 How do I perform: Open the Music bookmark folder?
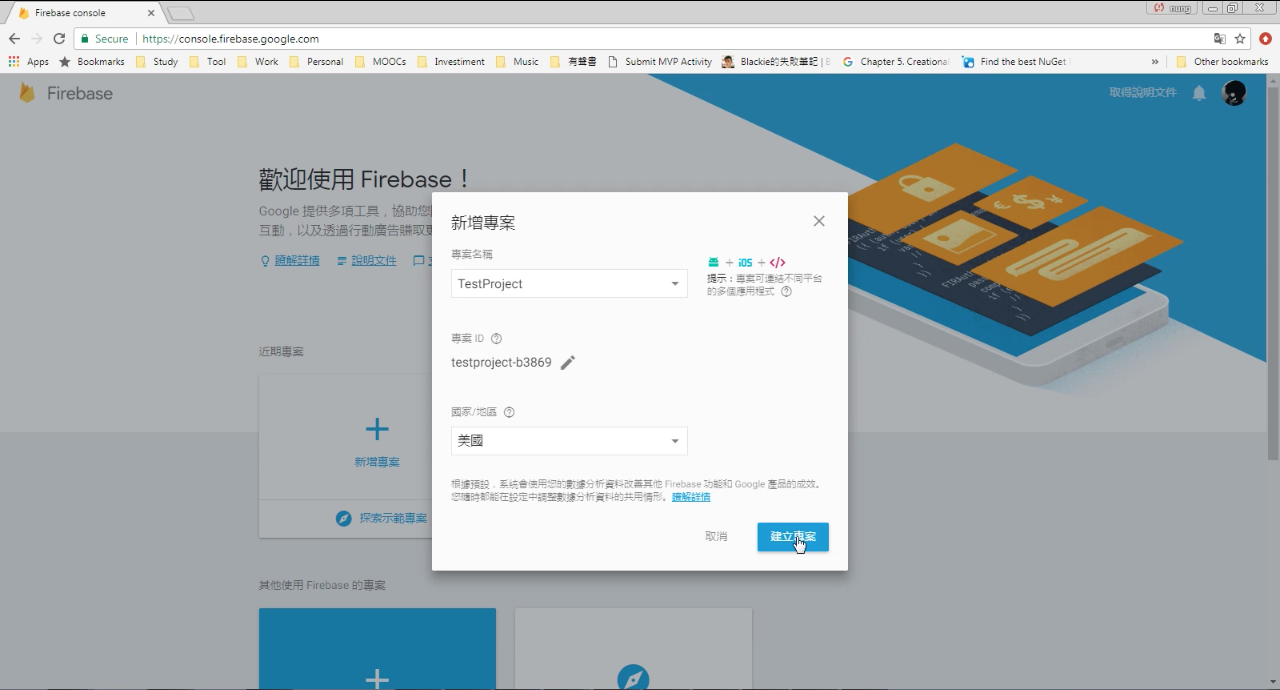pos(517,62)
